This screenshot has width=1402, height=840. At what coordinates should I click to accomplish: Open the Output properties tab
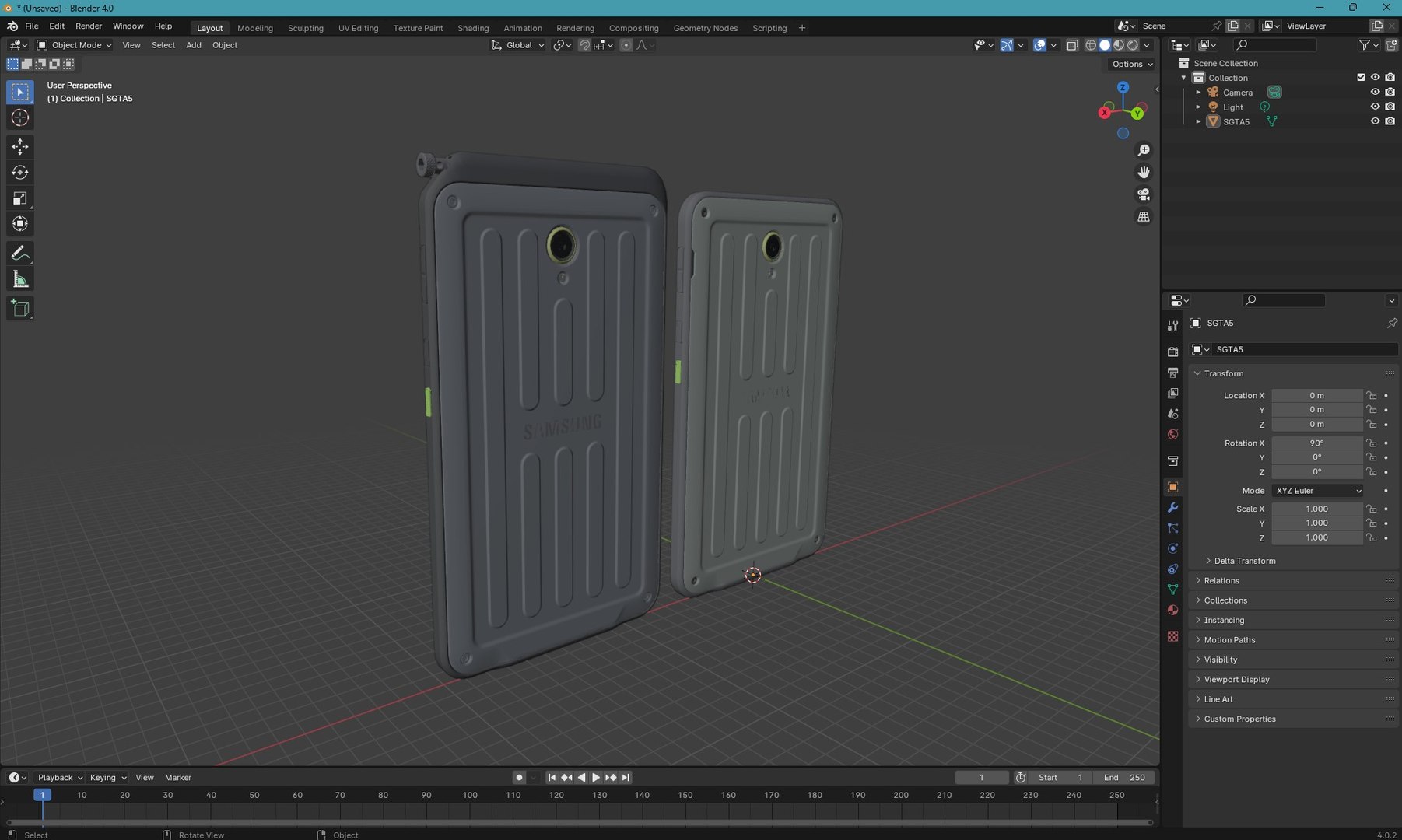[1172, 373]
